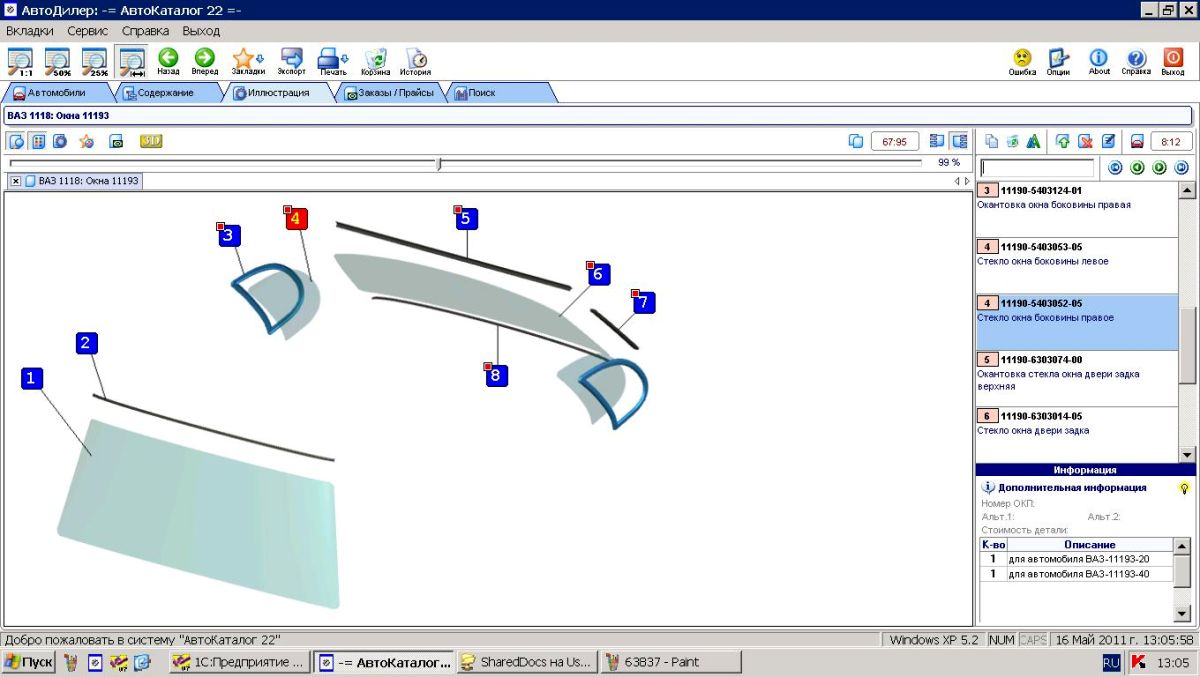
Task: Toggle the right-side parts list layout button
Action: pos(959,141)
